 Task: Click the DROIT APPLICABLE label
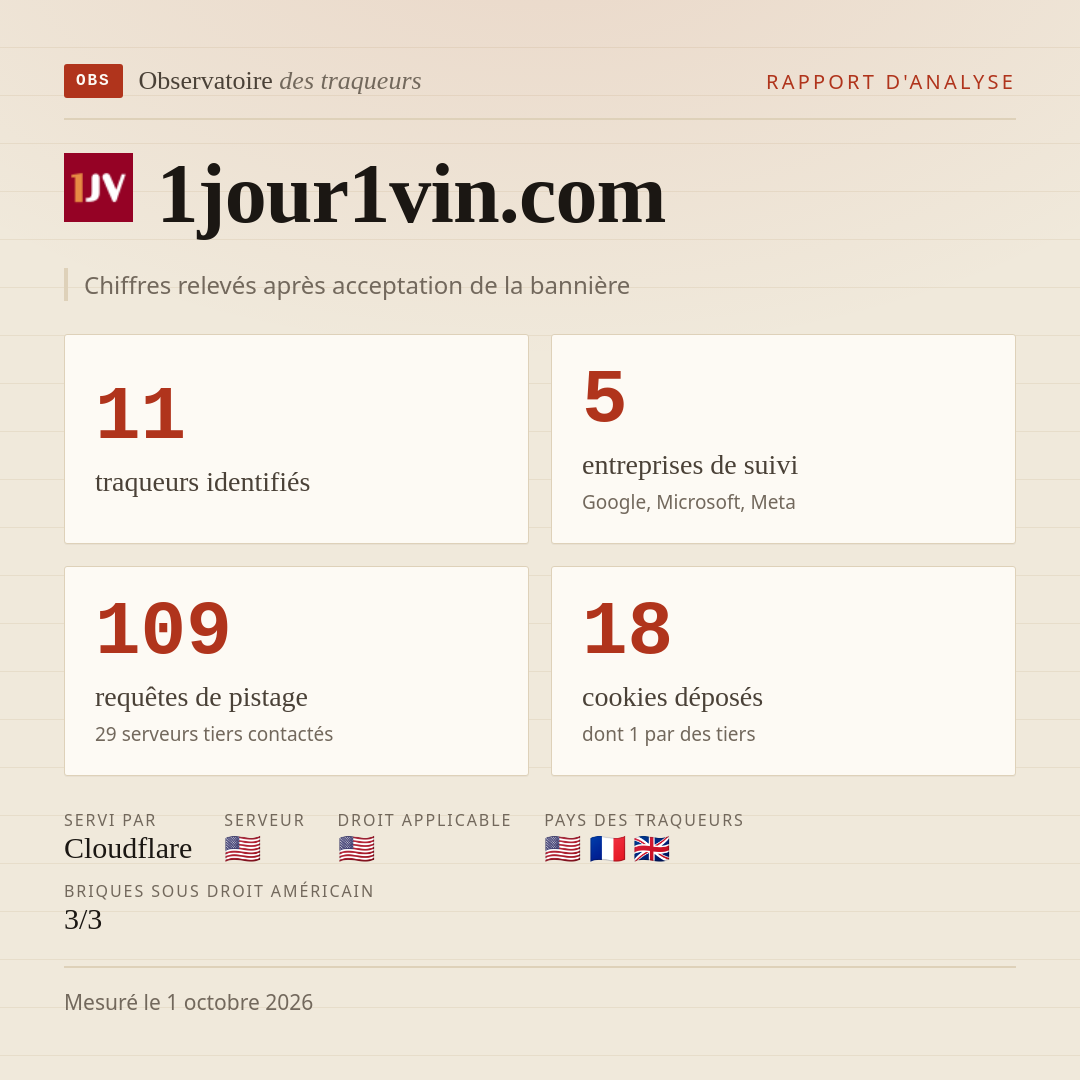tap(424, 820)
